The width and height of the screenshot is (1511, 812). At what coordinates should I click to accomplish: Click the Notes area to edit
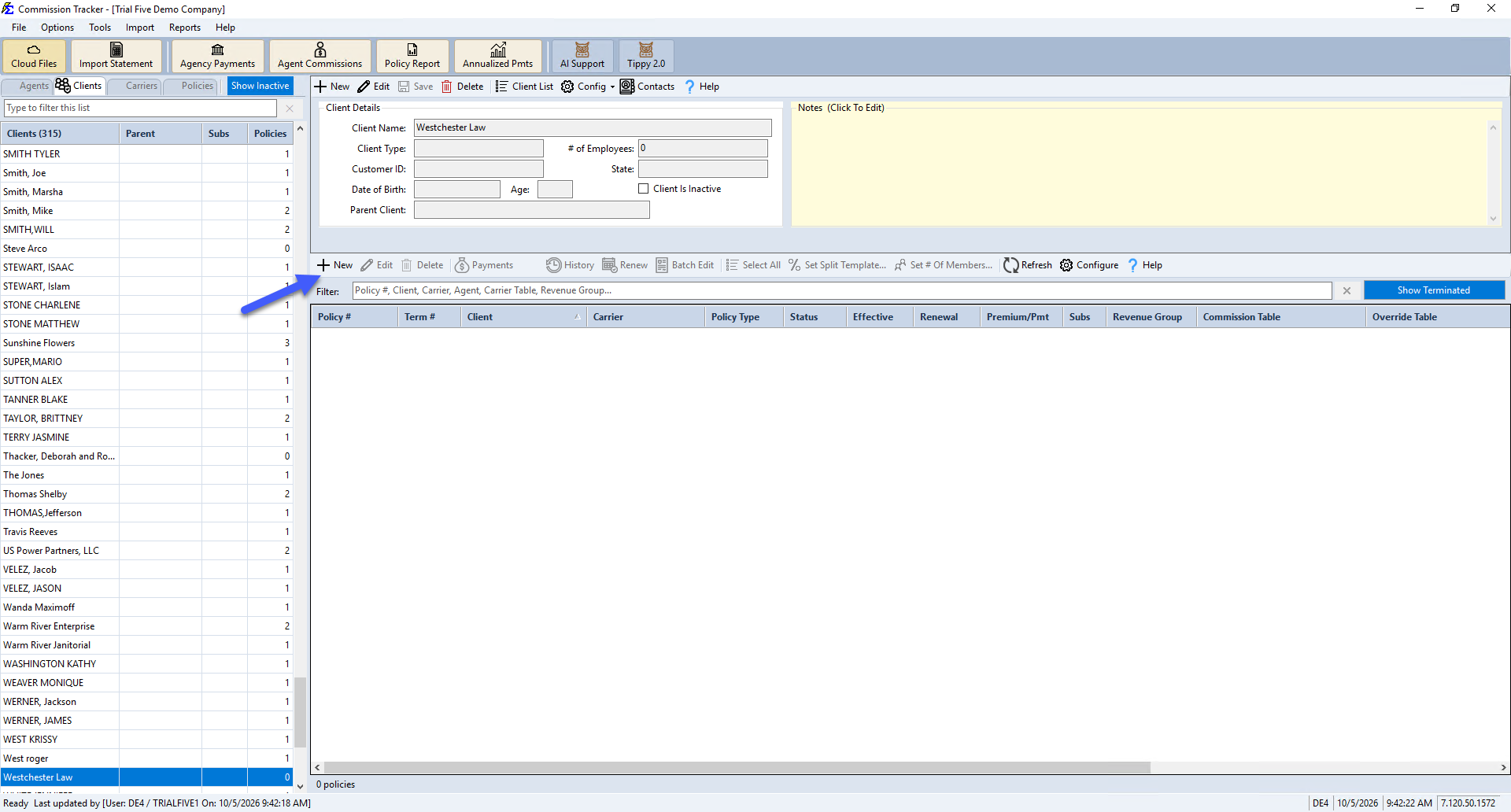1140,171
